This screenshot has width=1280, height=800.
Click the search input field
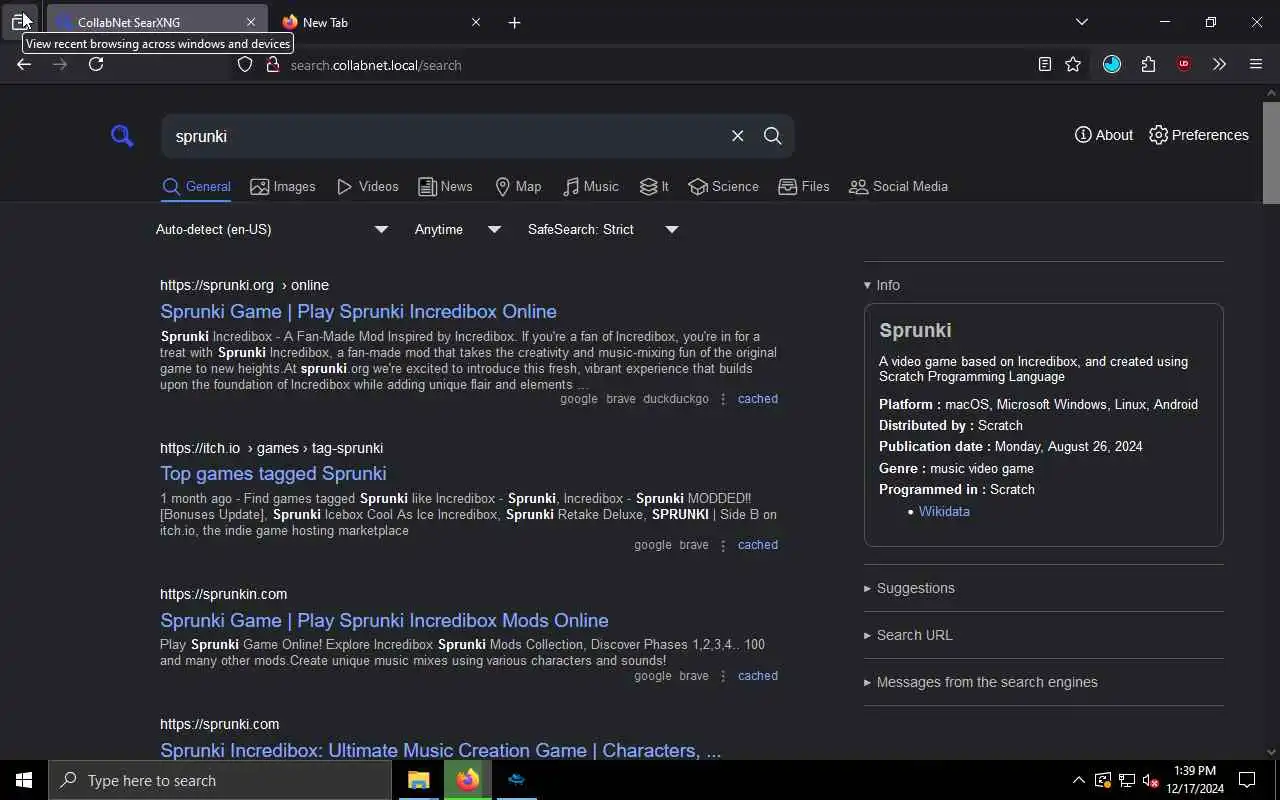tap(445, 136)
